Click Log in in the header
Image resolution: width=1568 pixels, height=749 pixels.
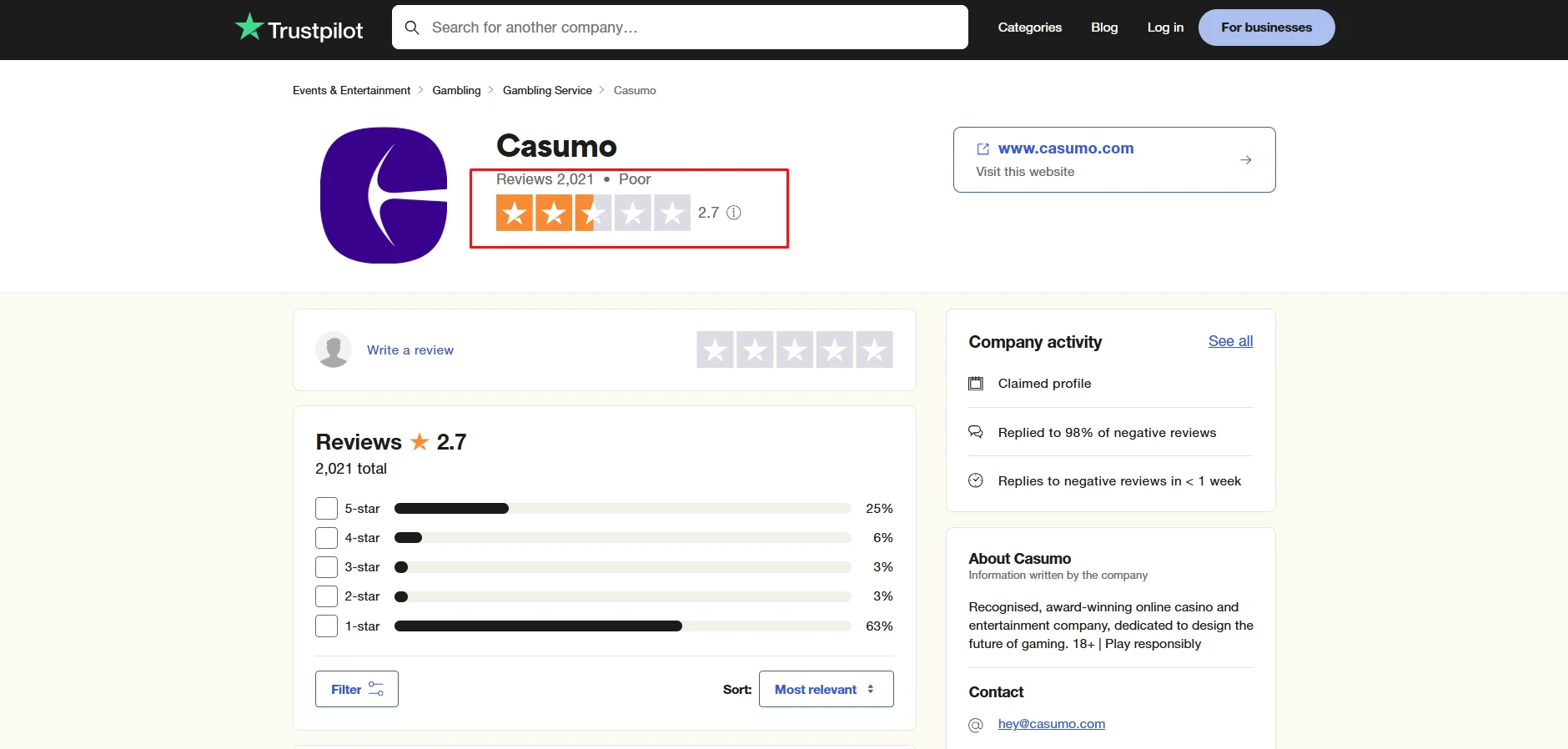point(1165,28)
